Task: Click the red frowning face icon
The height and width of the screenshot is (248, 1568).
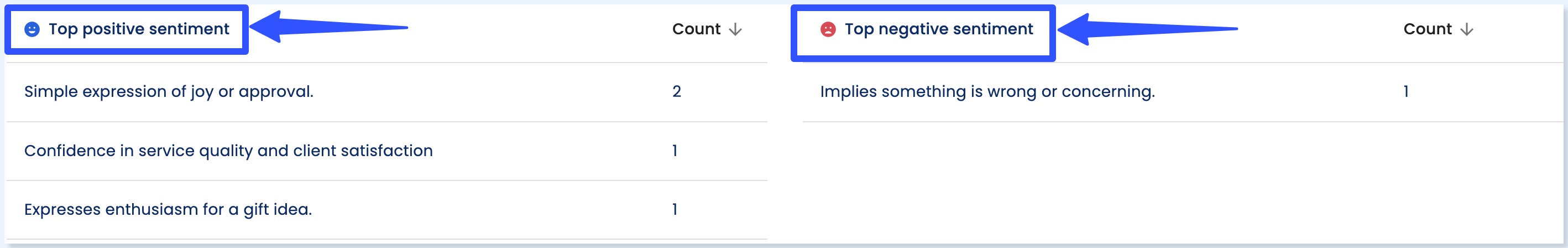Action: [828, 29]
